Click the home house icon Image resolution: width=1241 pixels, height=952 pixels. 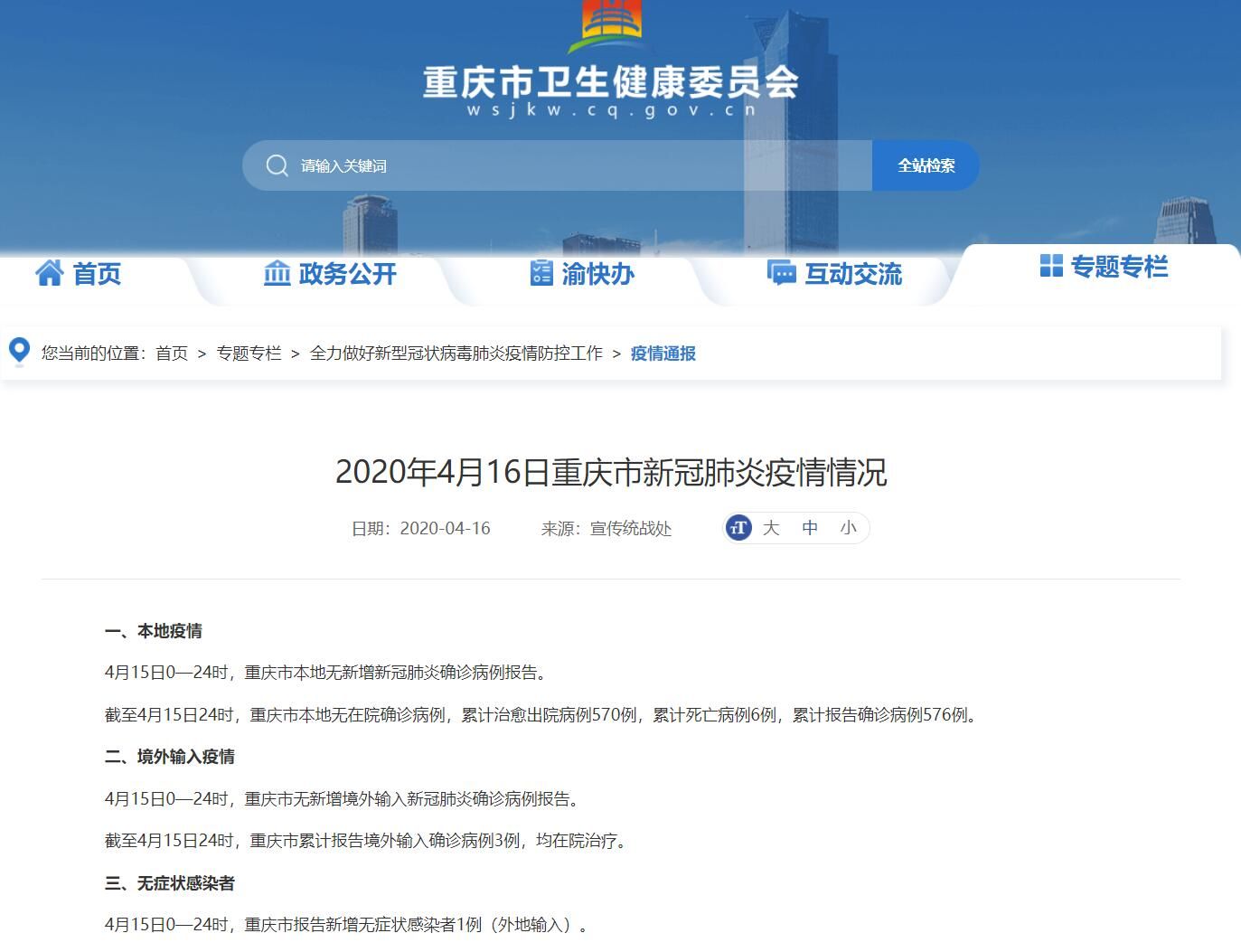(x=50, y=272)
